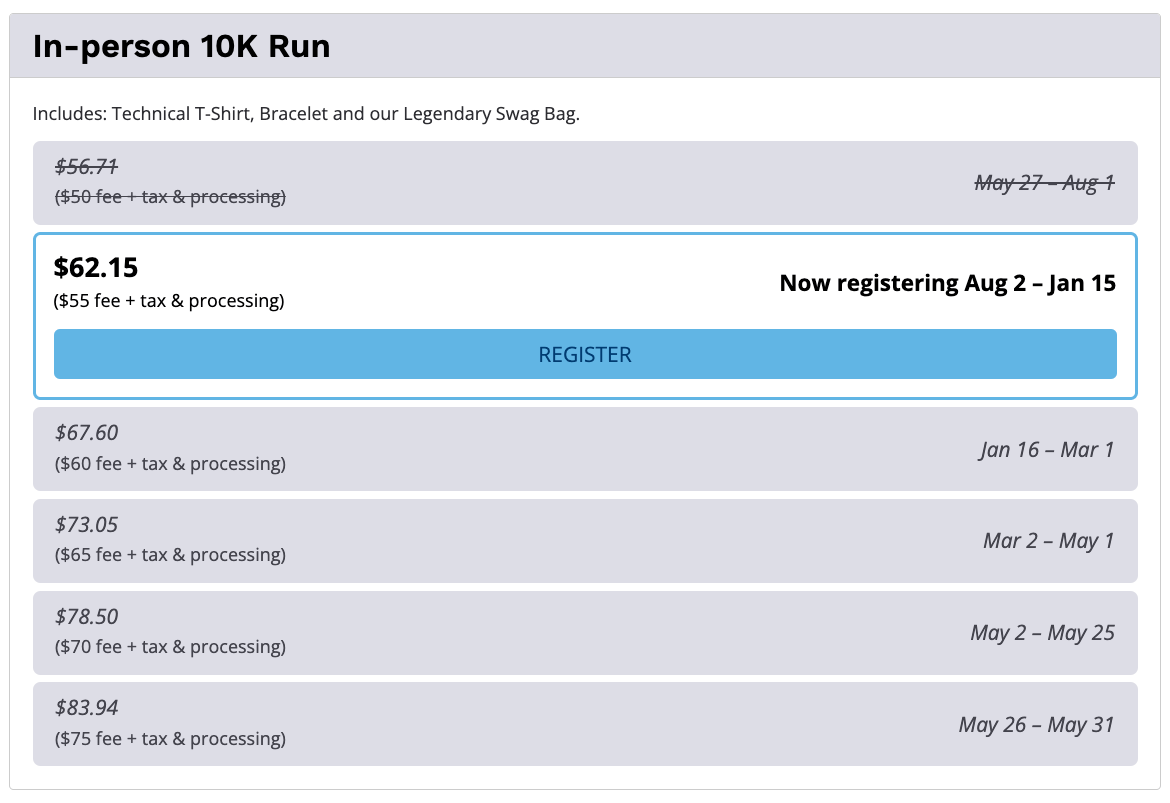Click the May 26 – May 31 date range
This screenshot has height=803, width=1170.
point(1036,725)
